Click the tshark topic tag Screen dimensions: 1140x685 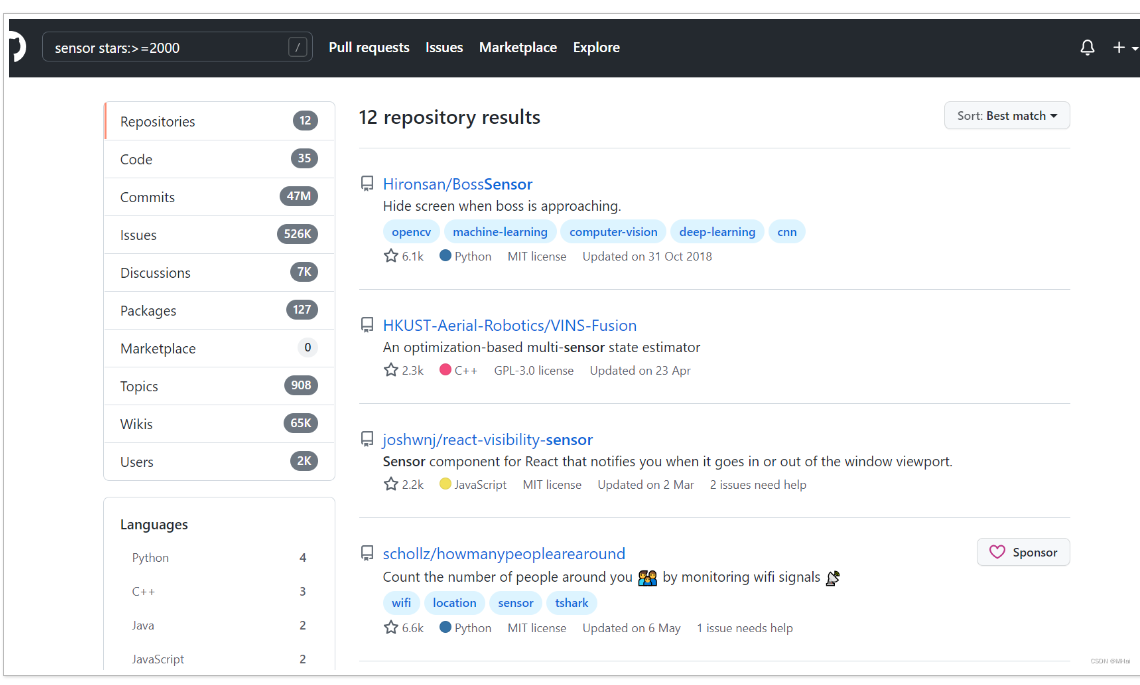(571, 603)
